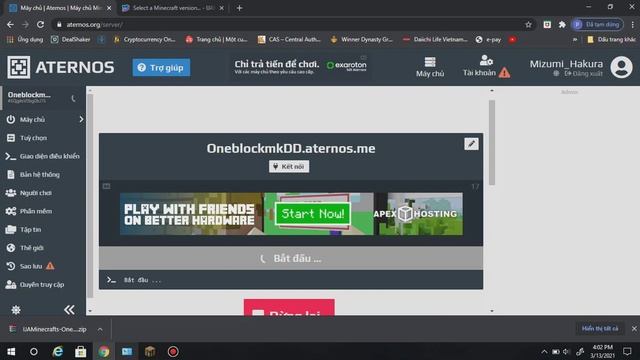
Task: Click the Đã tạm dừng profile button
Action: pyautogui.click(x=598, y=24)
